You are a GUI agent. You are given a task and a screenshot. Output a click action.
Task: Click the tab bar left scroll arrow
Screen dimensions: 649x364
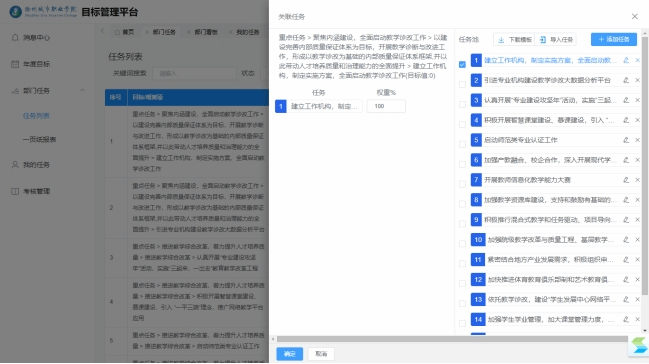(103, 31)
